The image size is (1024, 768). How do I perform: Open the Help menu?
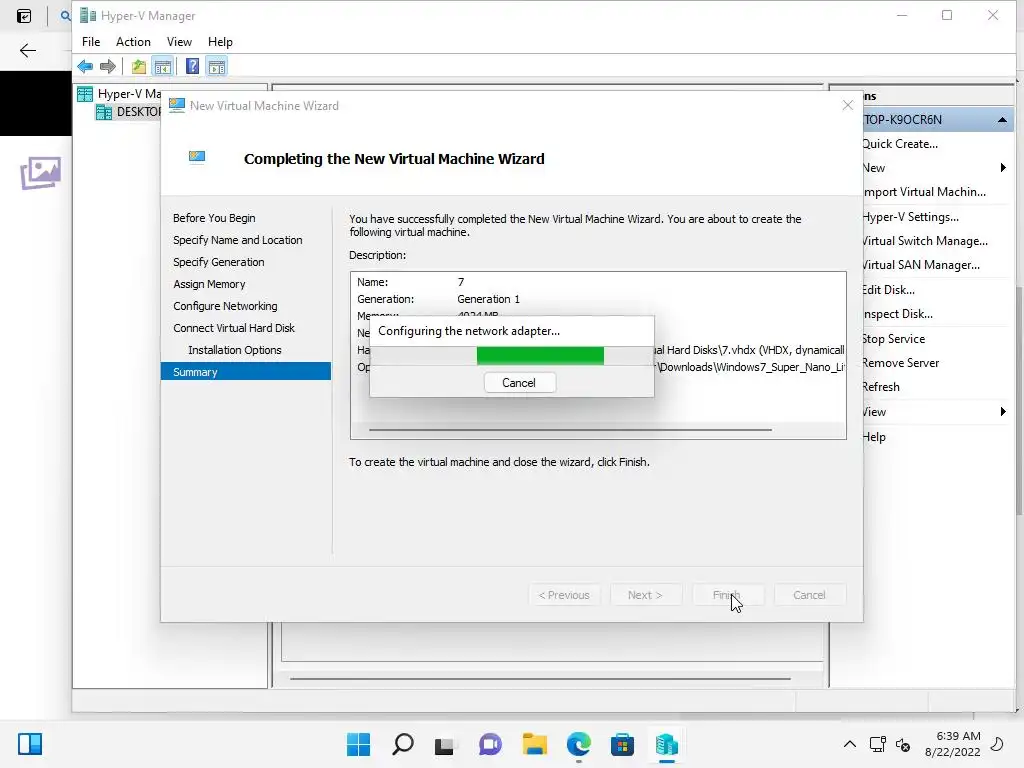220,42
